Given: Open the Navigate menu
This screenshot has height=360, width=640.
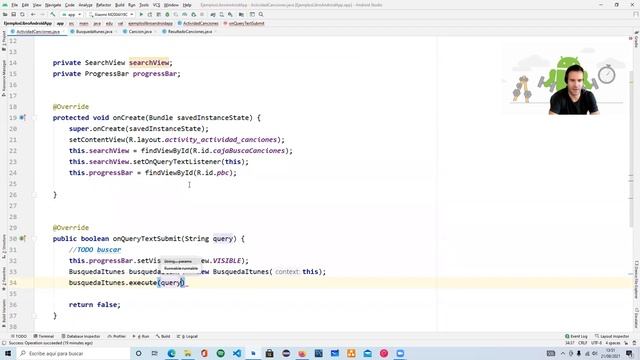Looking at the screenshot, I should click(x=53, y=5).
